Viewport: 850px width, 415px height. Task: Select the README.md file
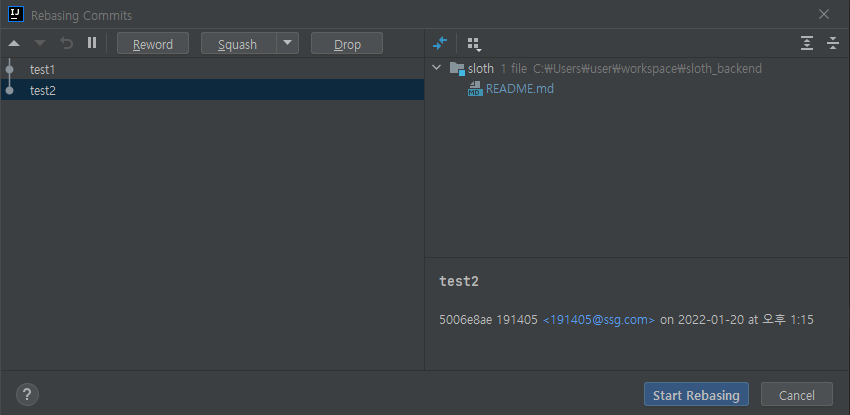(519, 89)
